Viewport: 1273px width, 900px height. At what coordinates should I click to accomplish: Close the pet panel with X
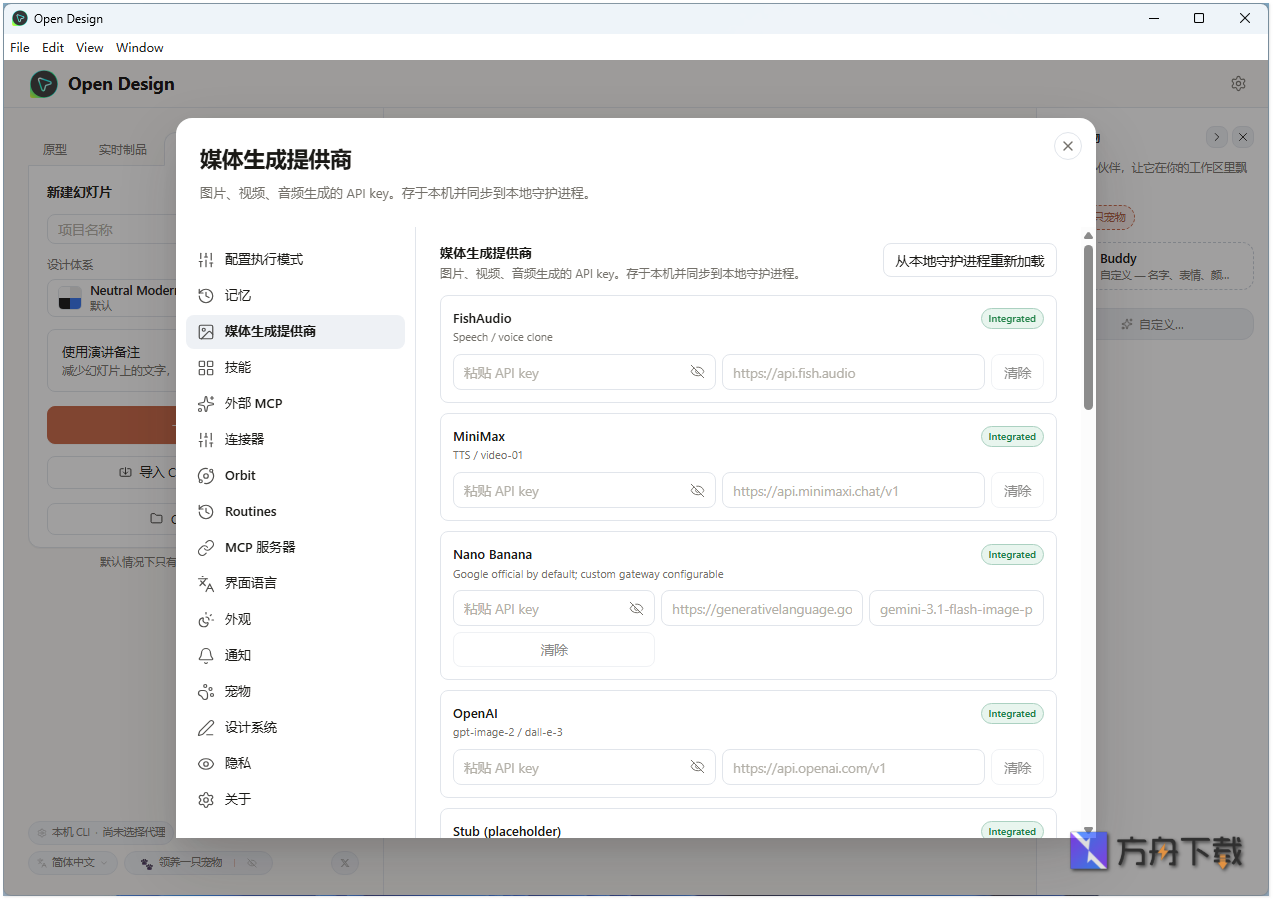(x=1243, y=137)
